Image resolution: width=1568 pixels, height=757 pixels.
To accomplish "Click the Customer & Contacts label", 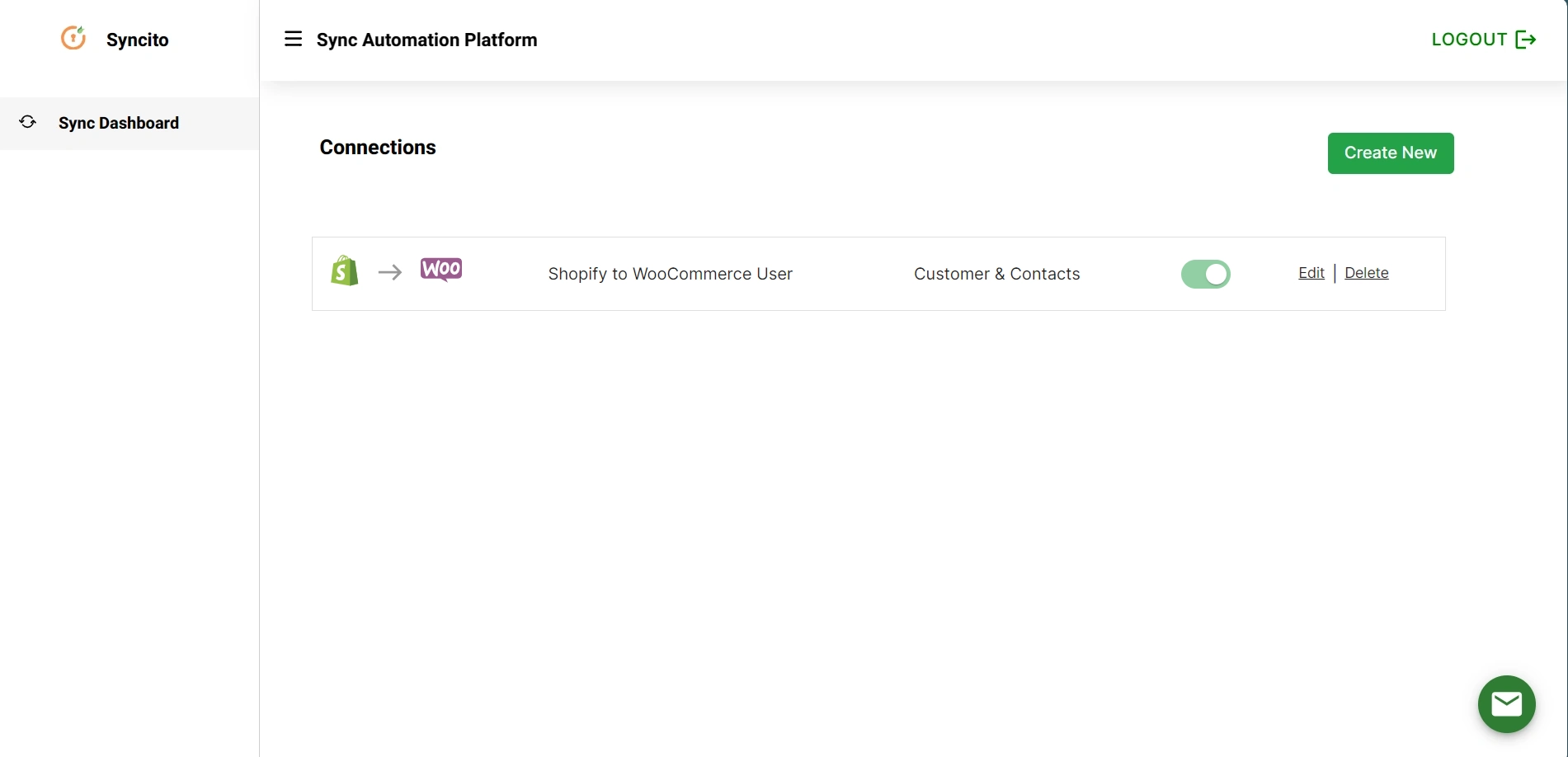I will coord(996,273).
